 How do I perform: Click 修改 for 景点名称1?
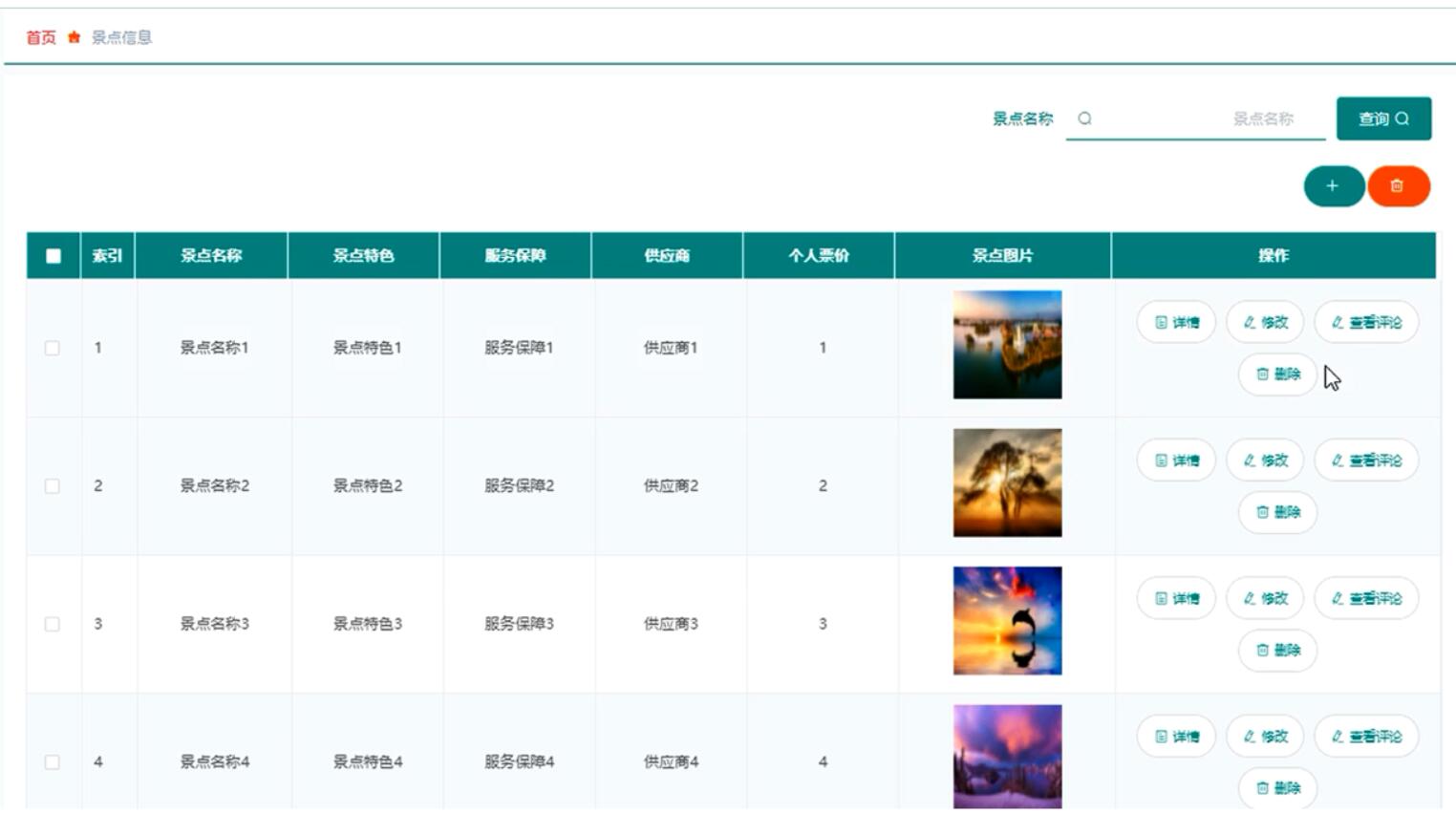coord(1265,322)
